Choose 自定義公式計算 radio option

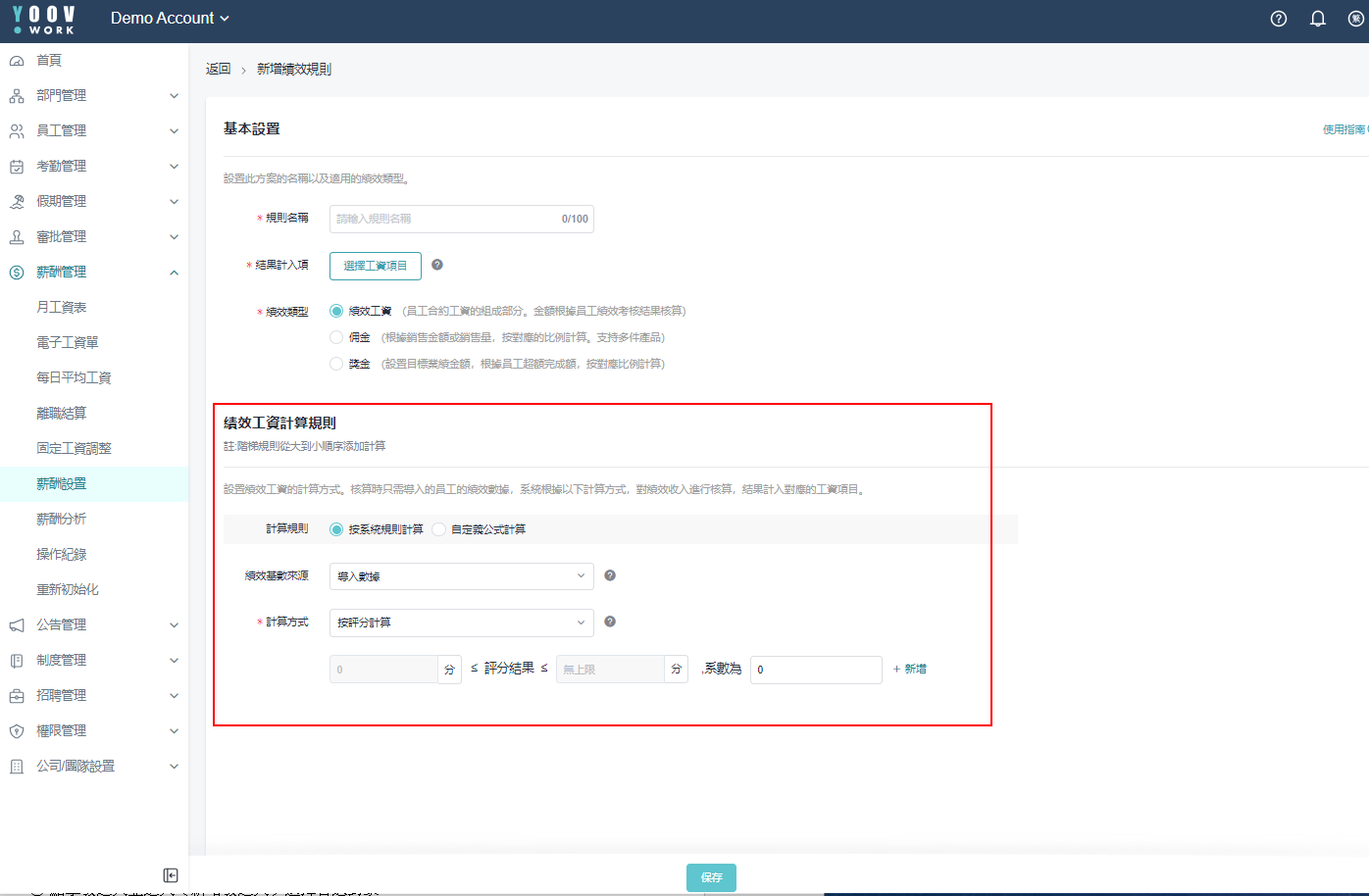click(x=439, y=529)
